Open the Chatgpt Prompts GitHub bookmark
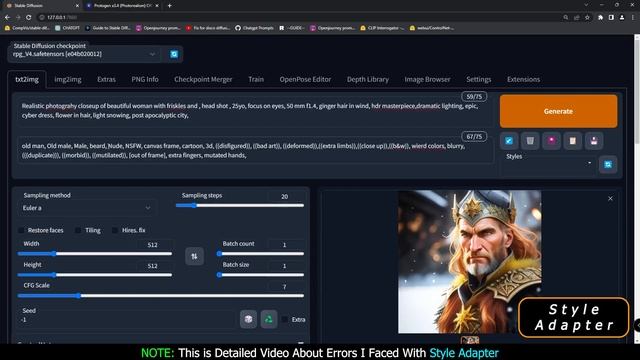 tap(254, 28)
